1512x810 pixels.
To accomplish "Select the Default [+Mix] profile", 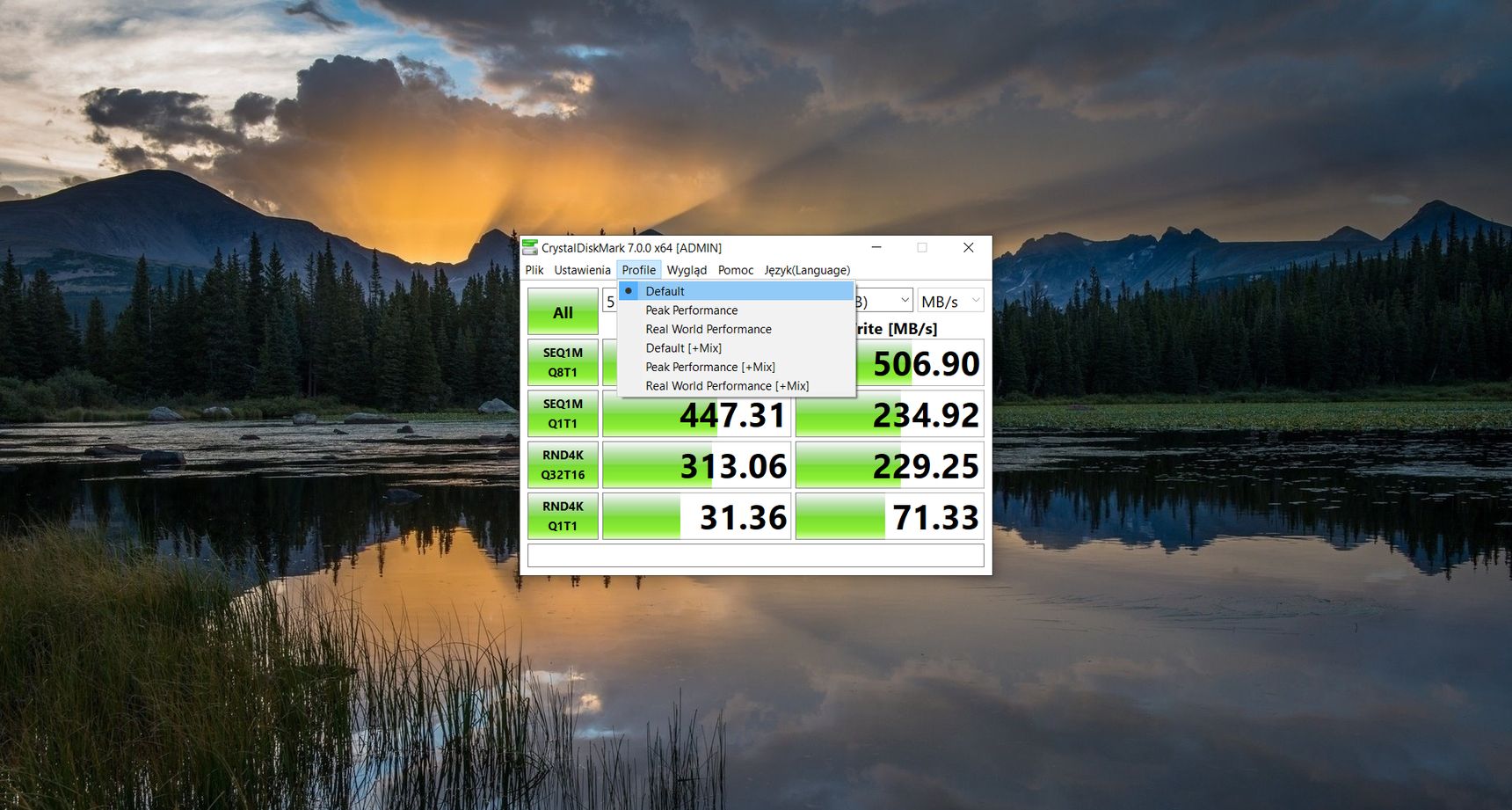I will pyautogui.click(x=737, y=348).
